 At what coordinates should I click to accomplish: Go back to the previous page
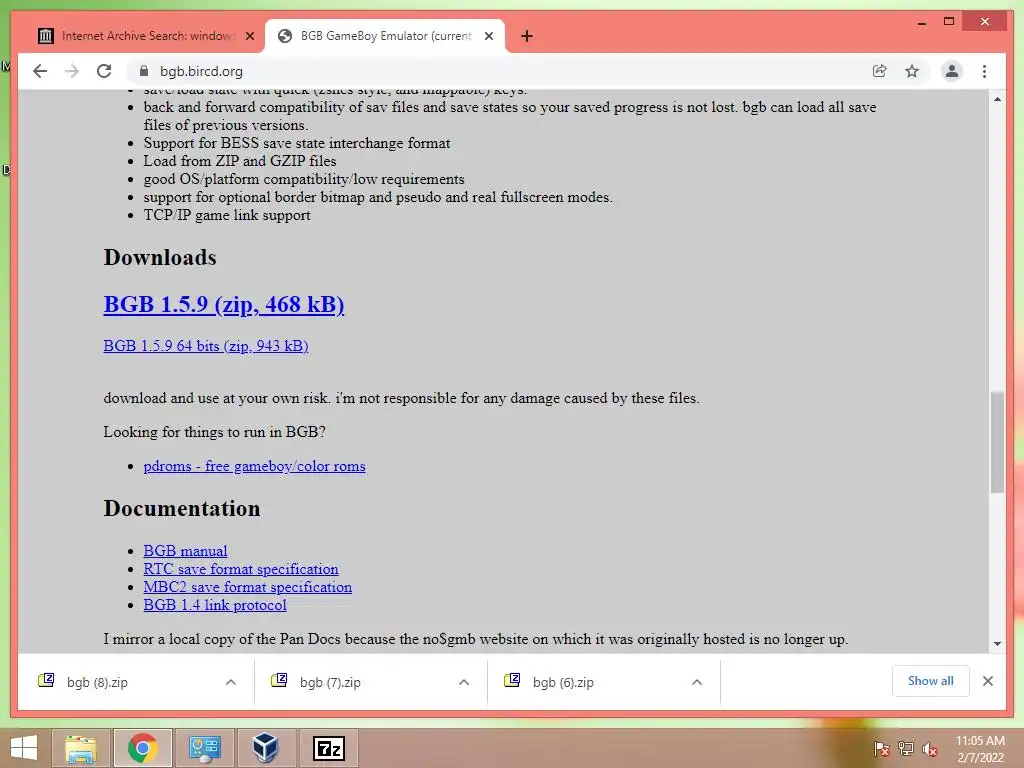[x=40, y=71]
